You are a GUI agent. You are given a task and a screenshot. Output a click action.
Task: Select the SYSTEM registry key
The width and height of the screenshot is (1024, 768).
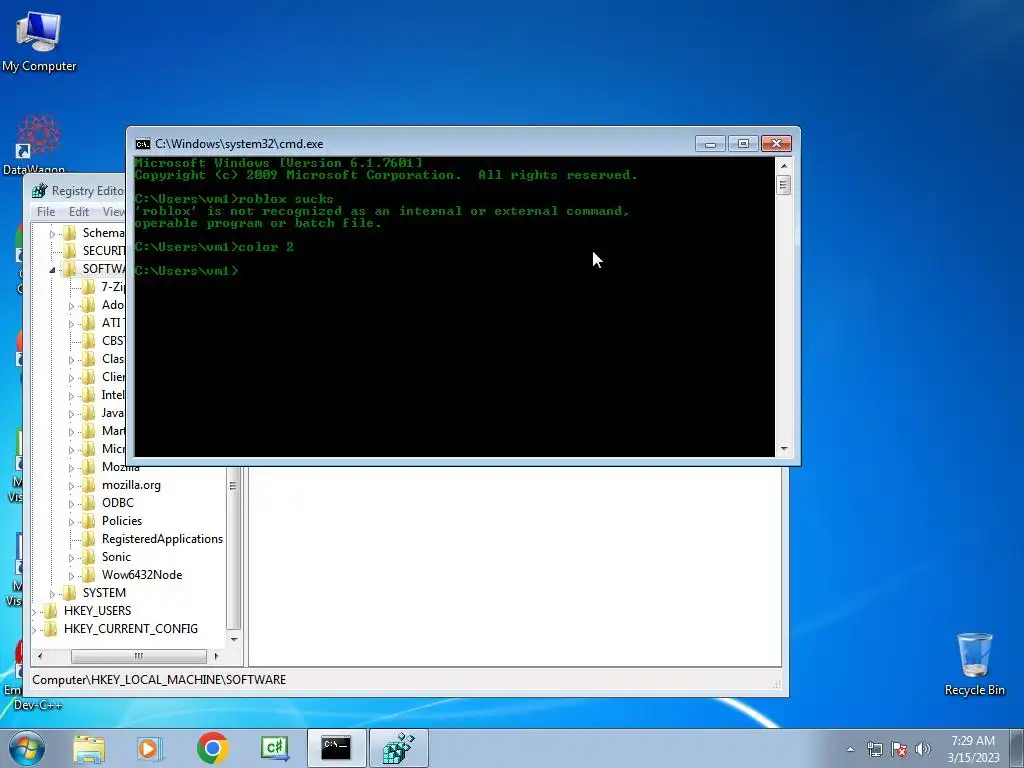pyautogui.click(x=104, y=593)
